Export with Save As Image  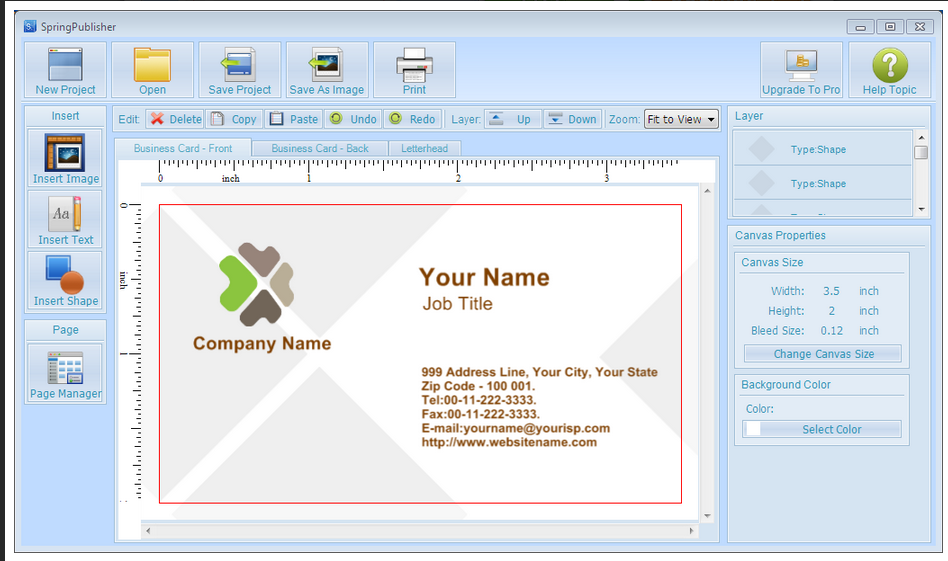point(327,70)
